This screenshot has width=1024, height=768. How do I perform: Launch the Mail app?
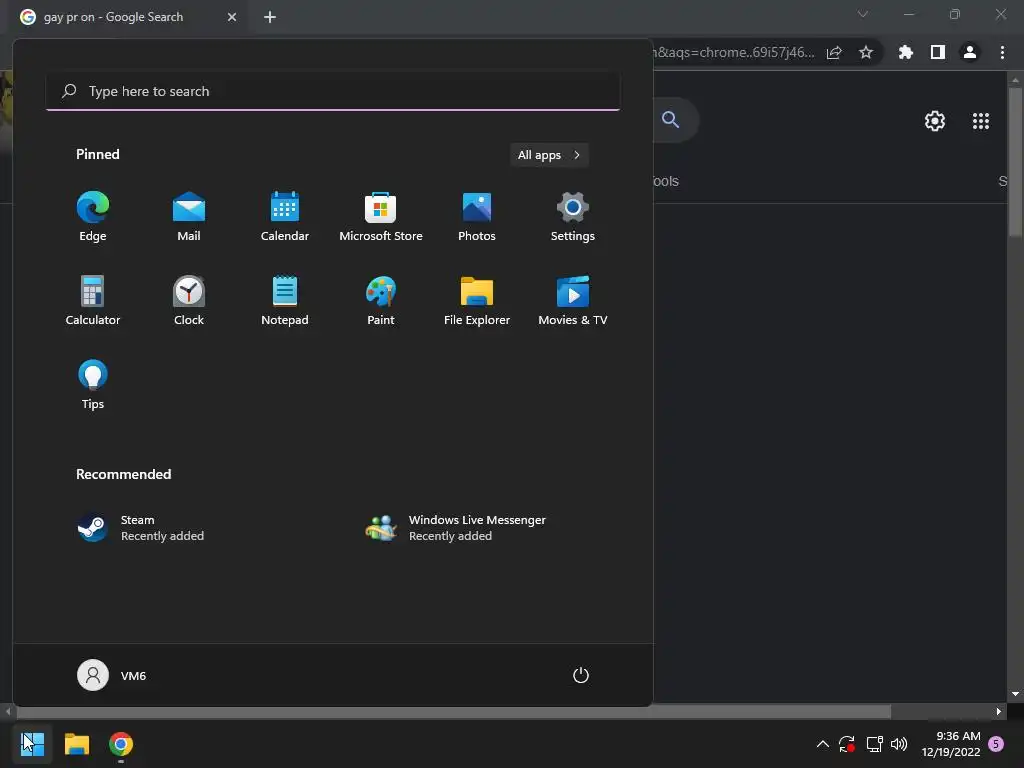(x=189, y=217)
